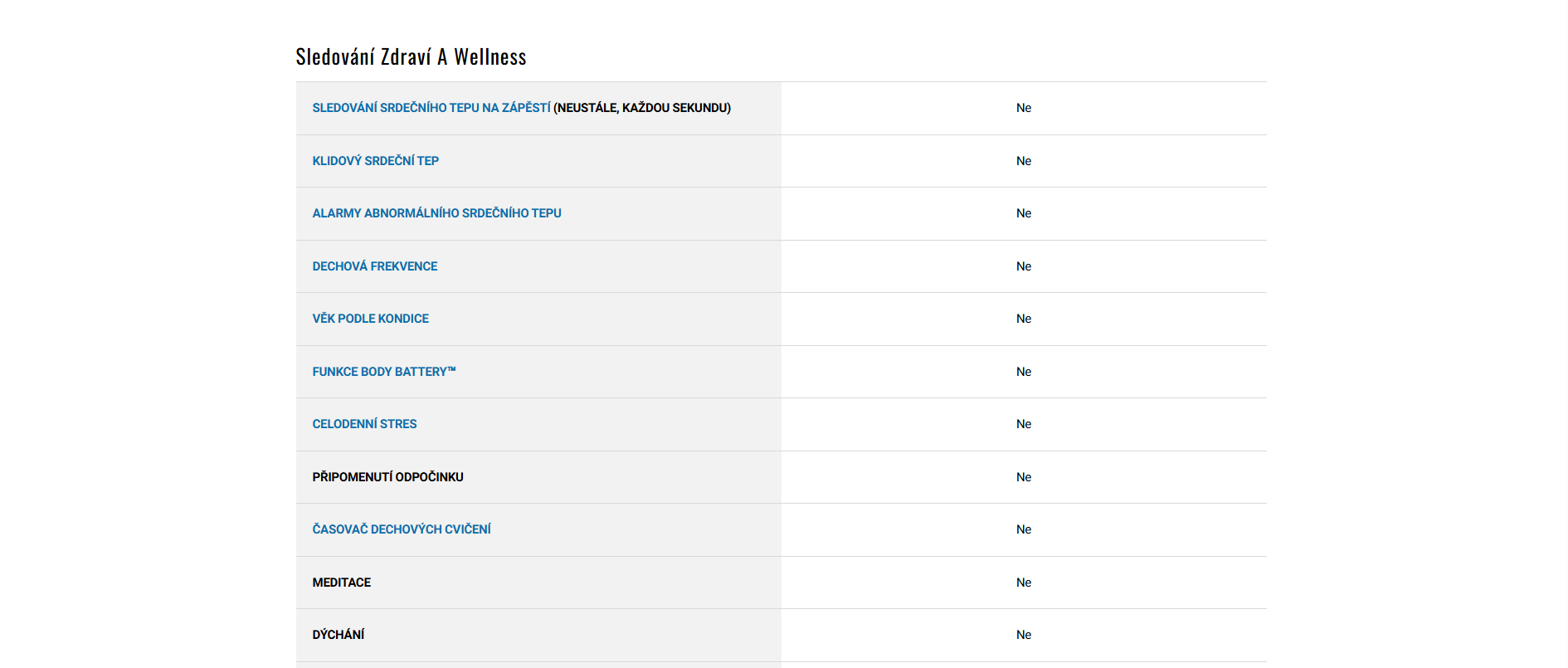Select the Meditace row label

click(341, 583)
